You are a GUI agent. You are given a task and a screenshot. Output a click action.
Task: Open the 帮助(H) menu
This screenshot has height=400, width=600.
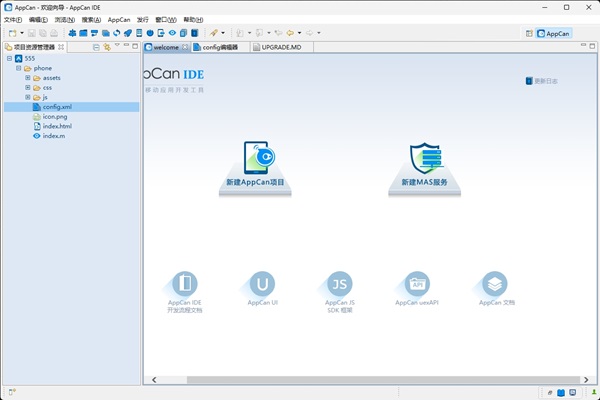[x=193, y=20]
